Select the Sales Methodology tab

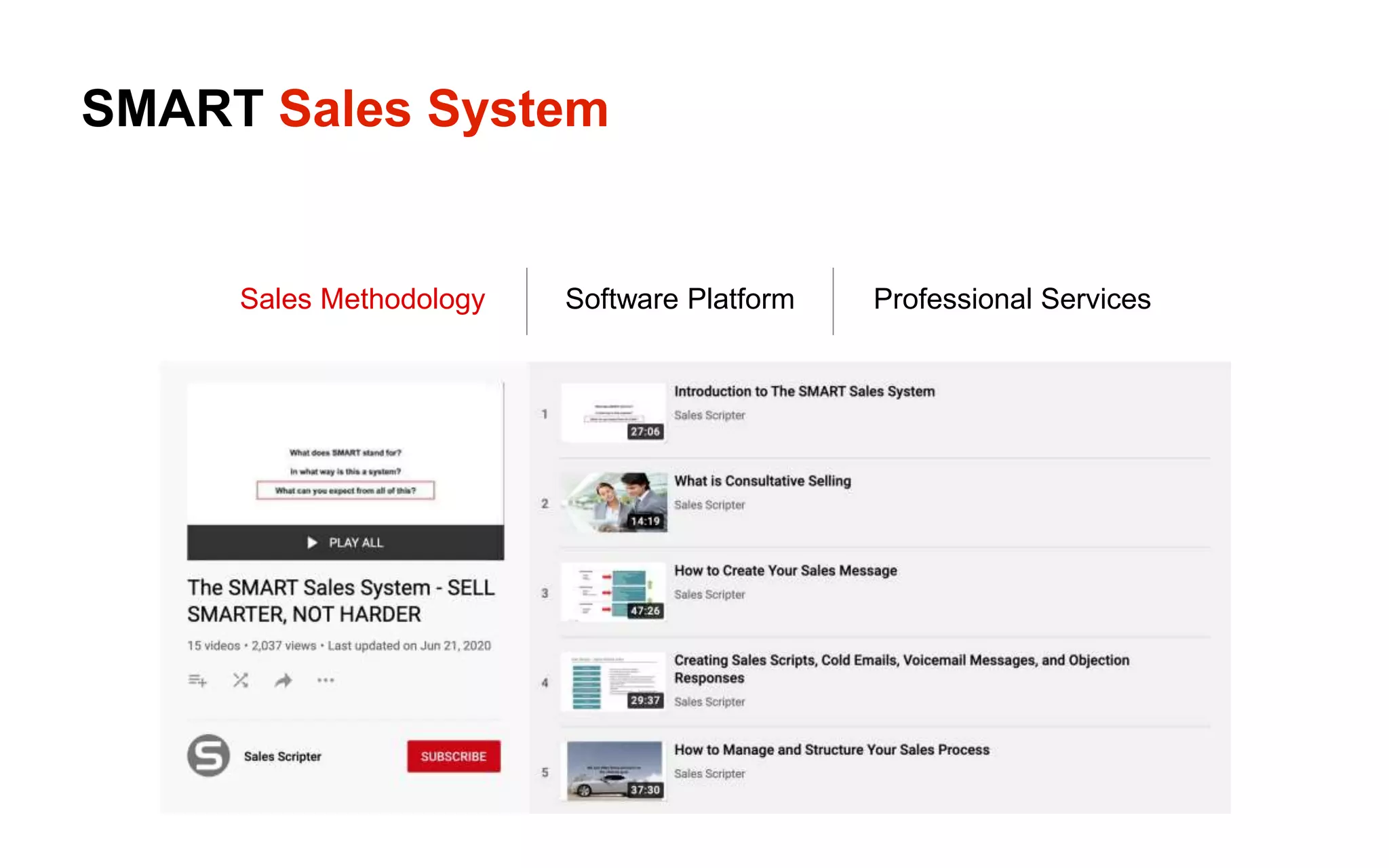coord(362,299)
